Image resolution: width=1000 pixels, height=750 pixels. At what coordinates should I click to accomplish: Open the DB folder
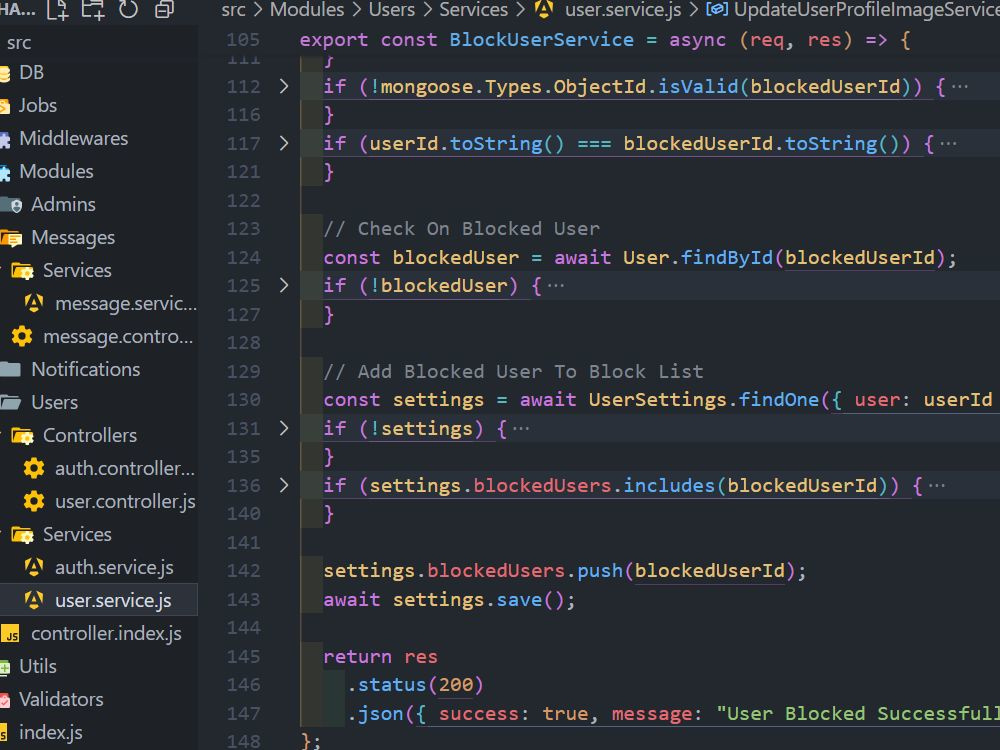[x=31, y=73]
